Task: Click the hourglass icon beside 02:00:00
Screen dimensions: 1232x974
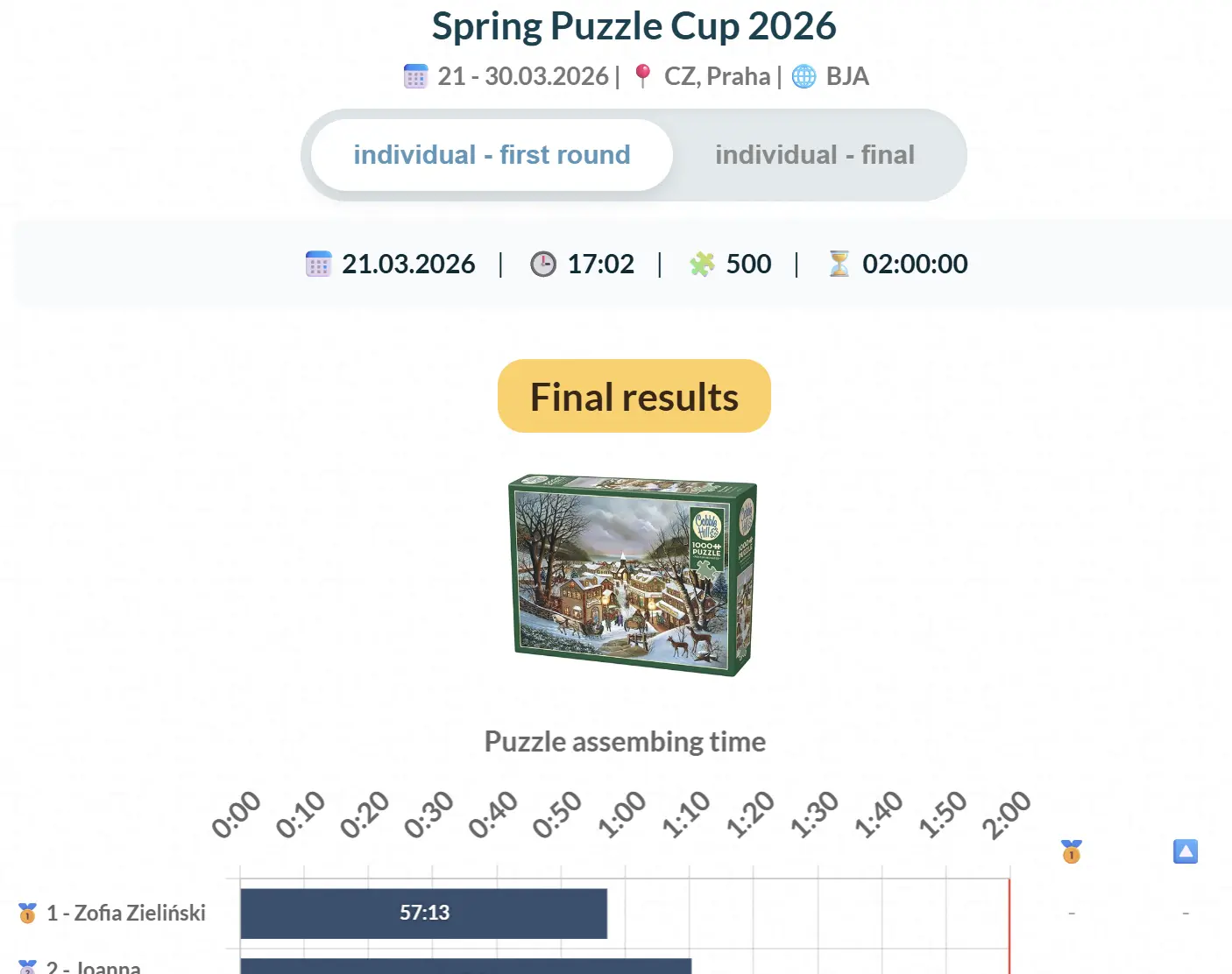Action: click(839, 264)
